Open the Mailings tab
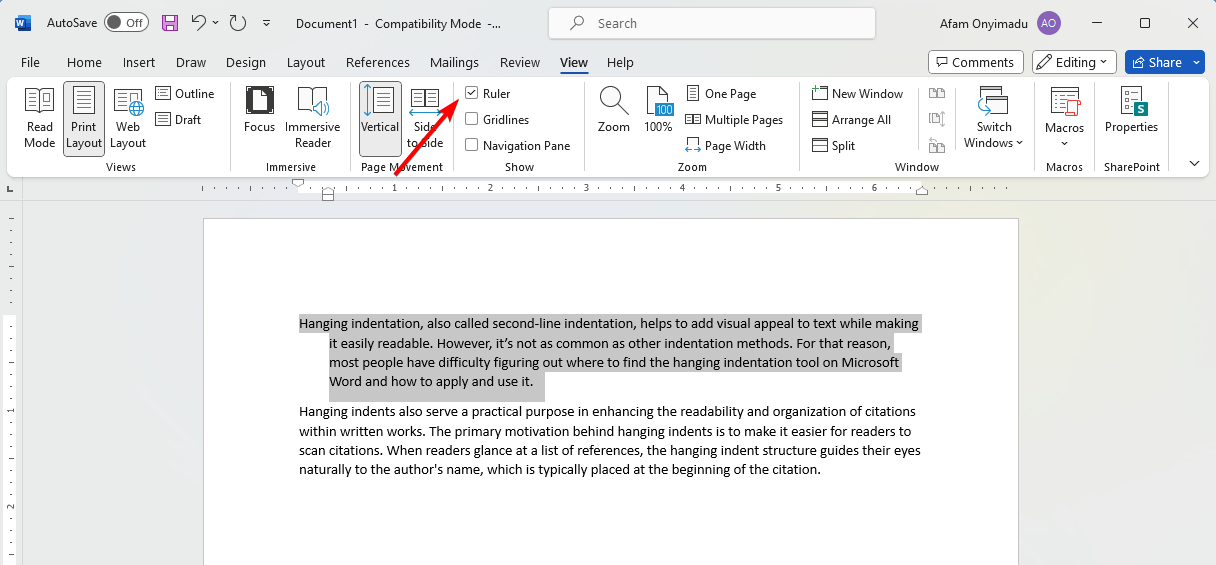This screenshot has height=565, width=1216. pyautogui.click(x=454, y=62)
